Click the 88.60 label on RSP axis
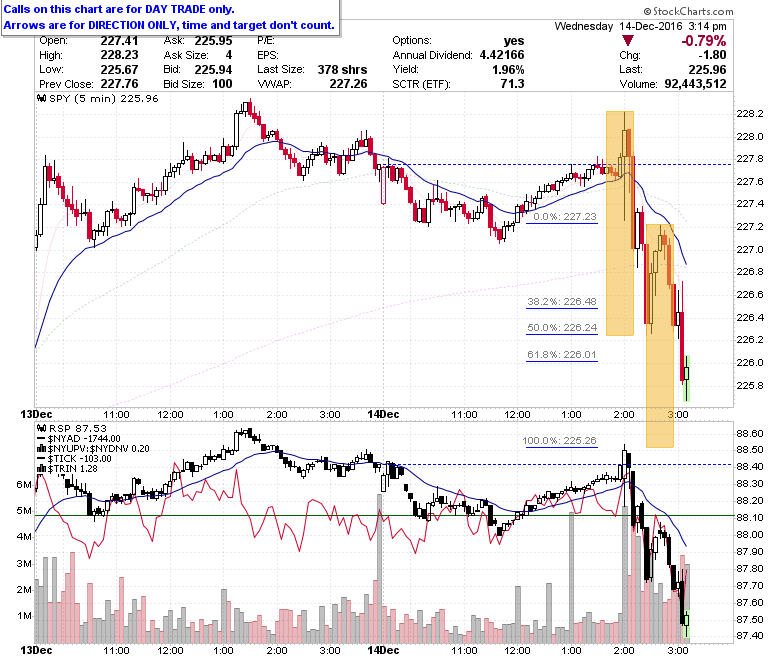 click(750, 433)
